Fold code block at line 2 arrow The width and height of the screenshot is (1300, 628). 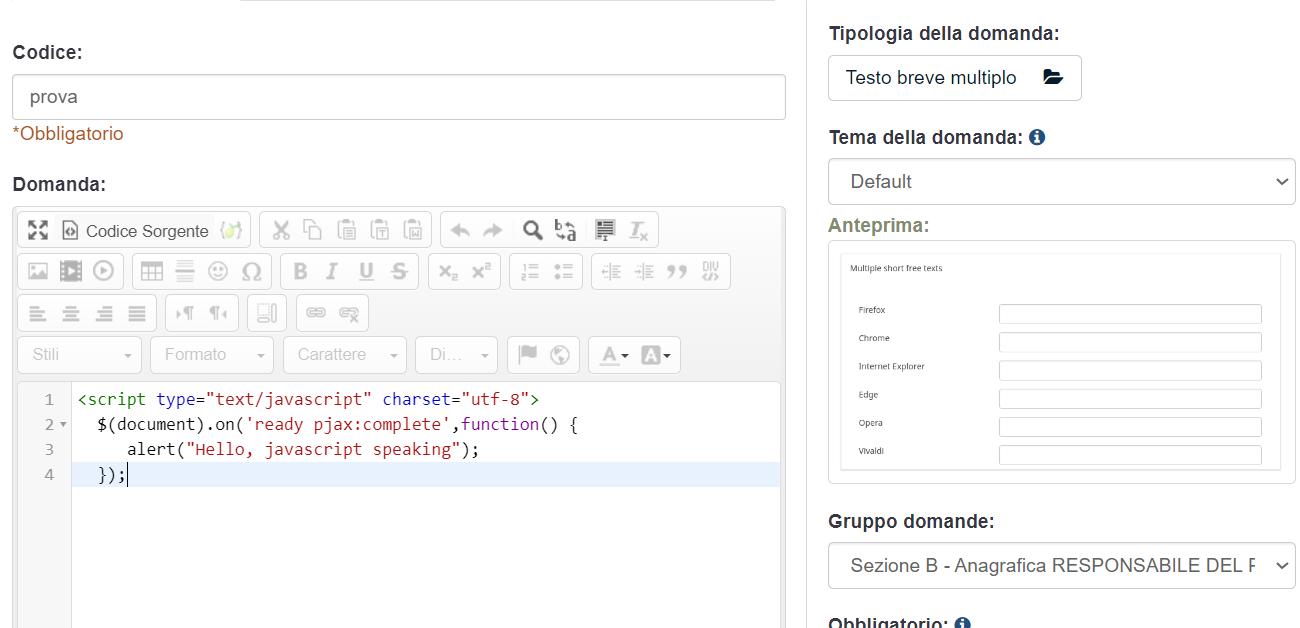coord(63,425)
